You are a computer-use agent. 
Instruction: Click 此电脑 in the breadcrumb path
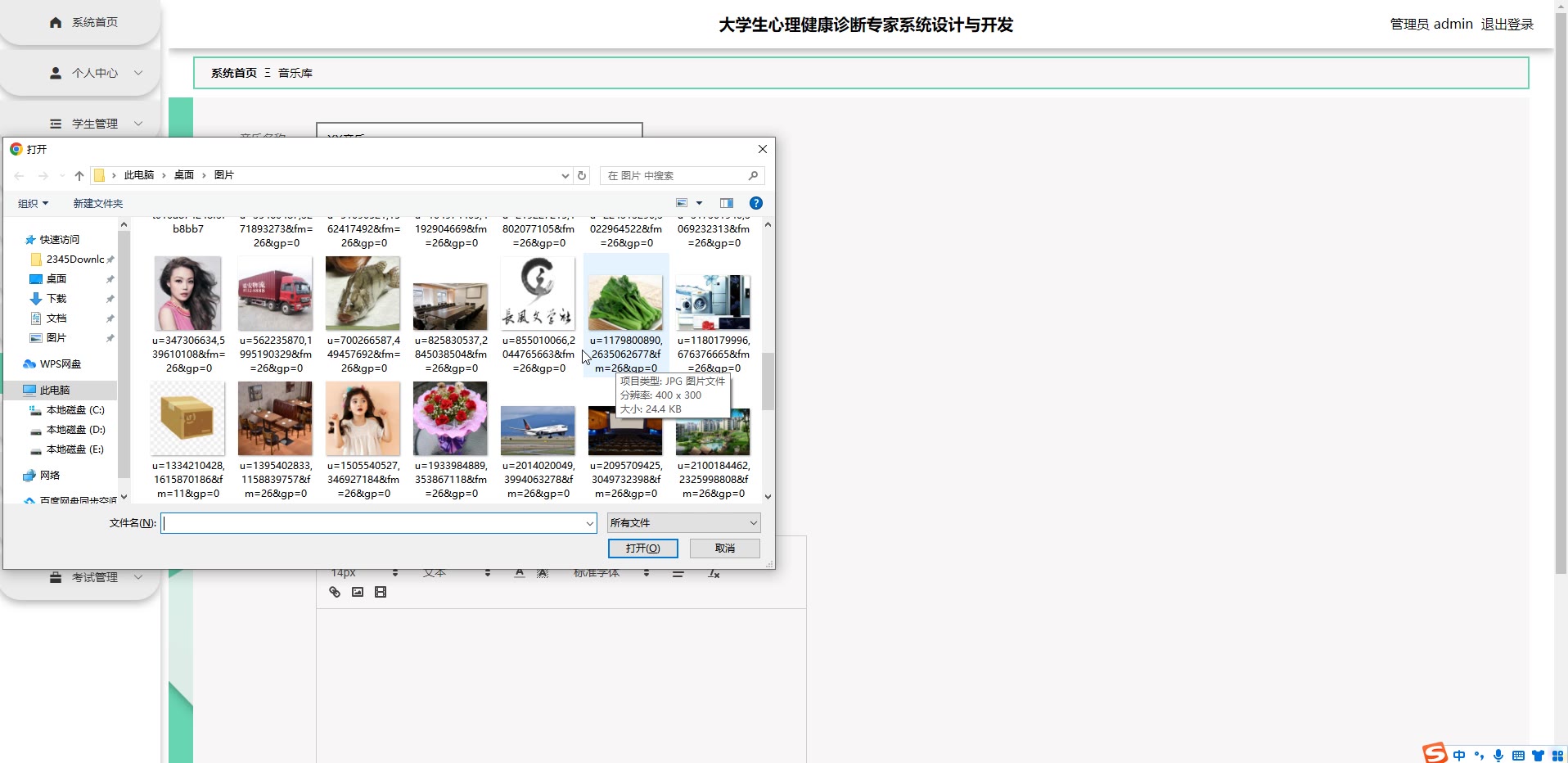(x=139, y=175)
